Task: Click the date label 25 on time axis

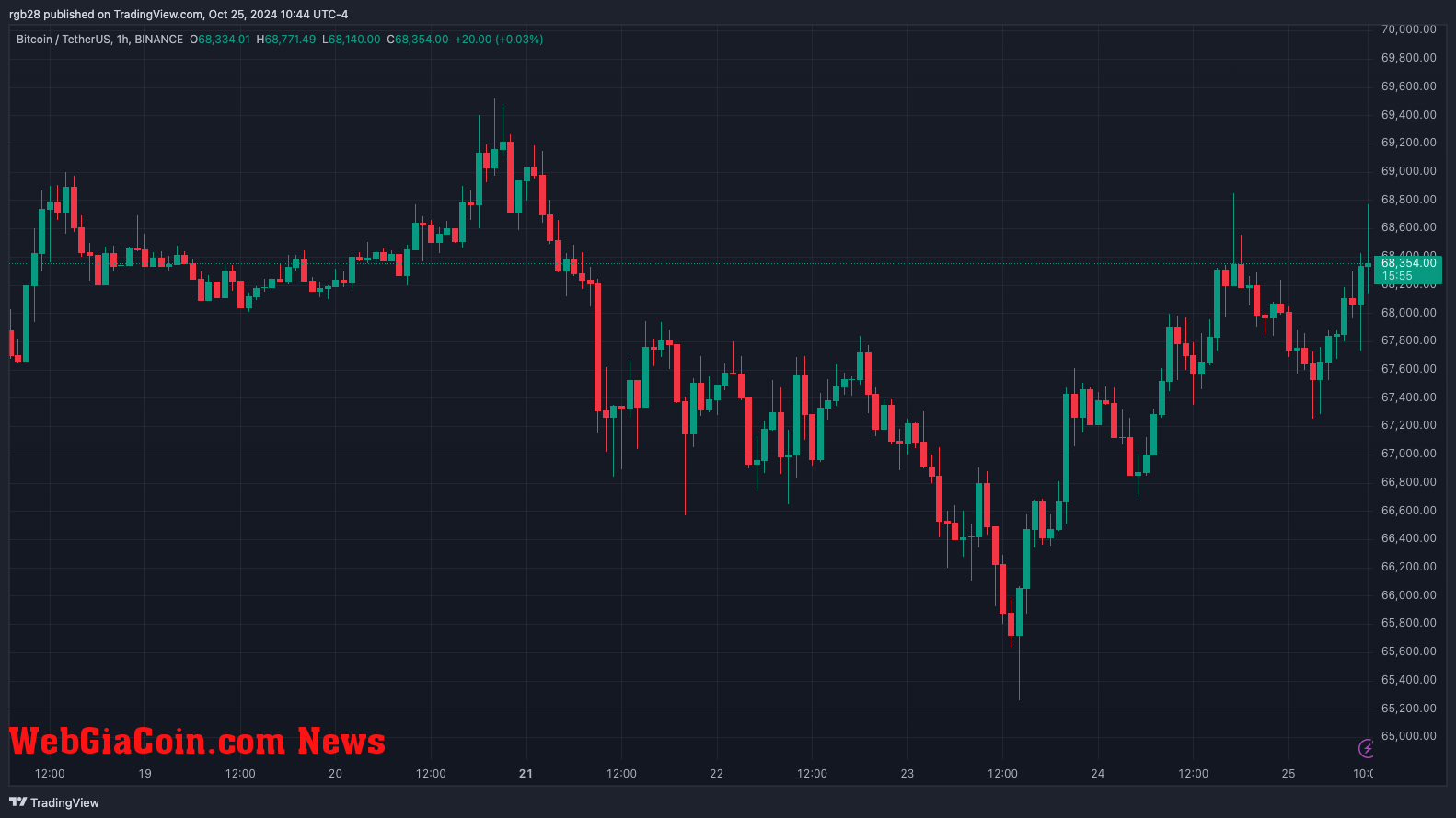Action: 1288,774
